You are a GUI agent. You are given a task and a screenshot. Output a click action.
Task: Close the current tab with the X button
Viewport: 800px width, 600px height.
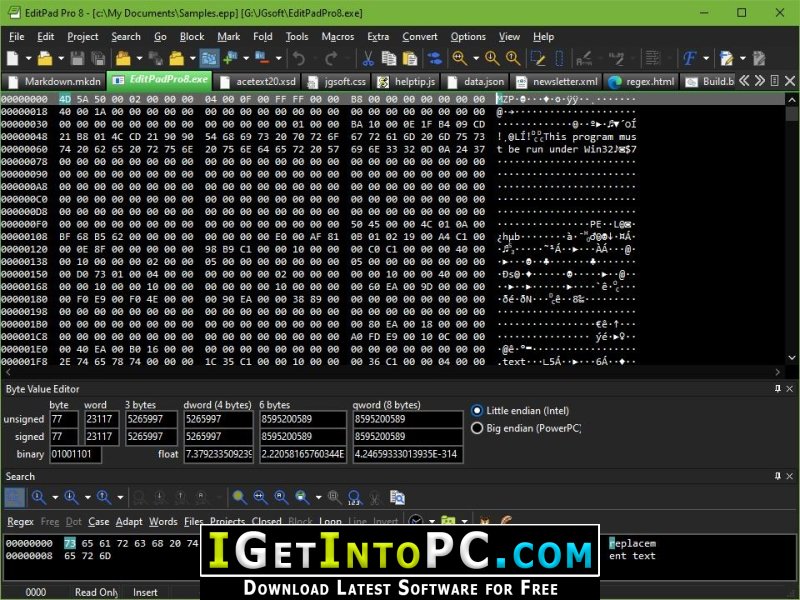pos(790,81)
